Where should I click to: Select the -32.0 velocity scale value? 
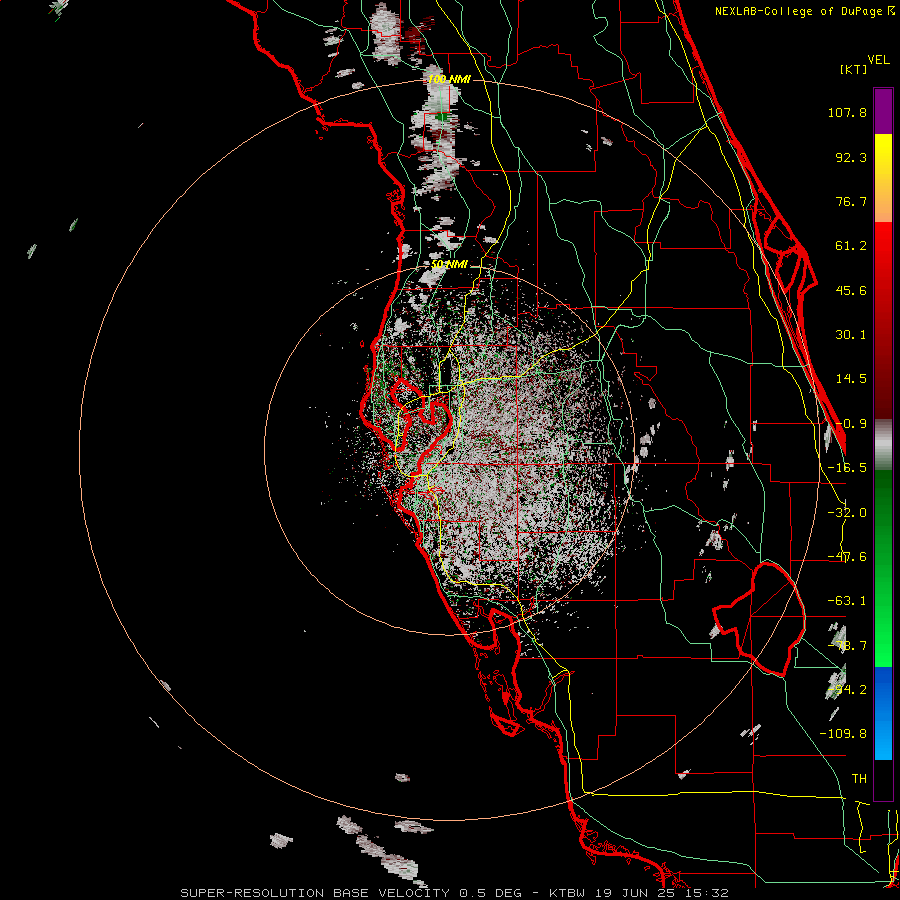point(847,513)
